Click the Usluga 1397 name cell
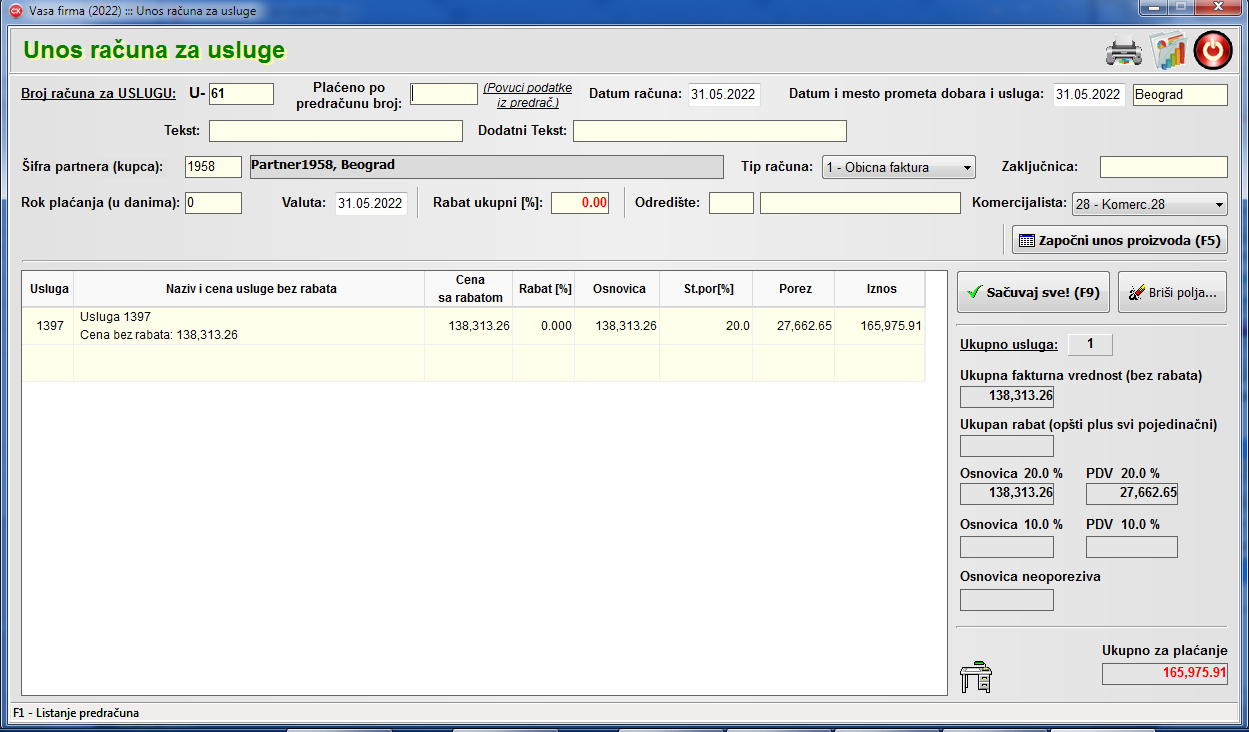Image resolution: width=1249 pixels, height=732 pixels. [250, 326]
